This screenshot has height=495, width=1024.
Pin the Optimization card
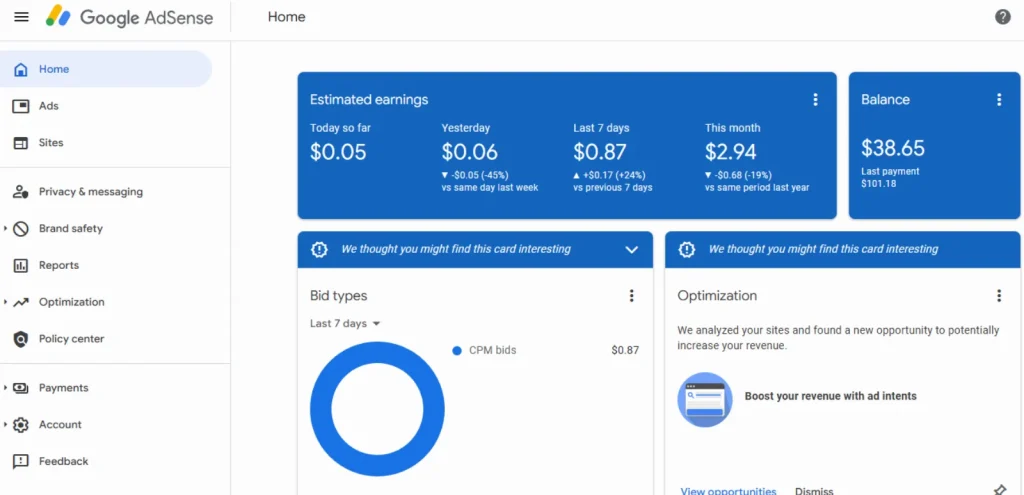(x=999, y=490)
